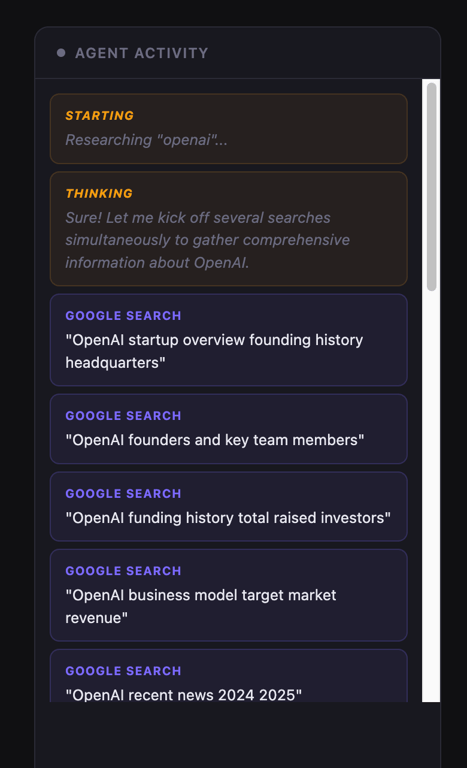
Task: Click the scrollbar track below the thumb
Action: click(431, 495)
